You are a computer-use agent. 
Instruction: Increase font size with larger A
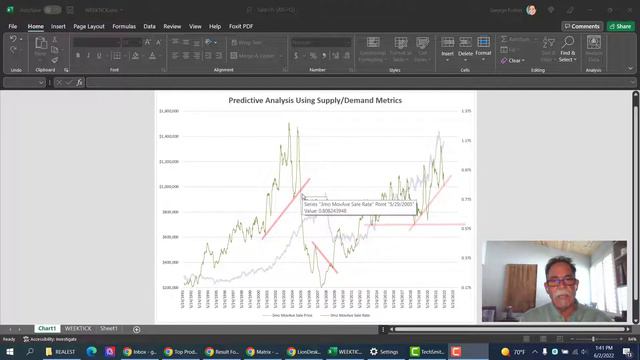147,42
